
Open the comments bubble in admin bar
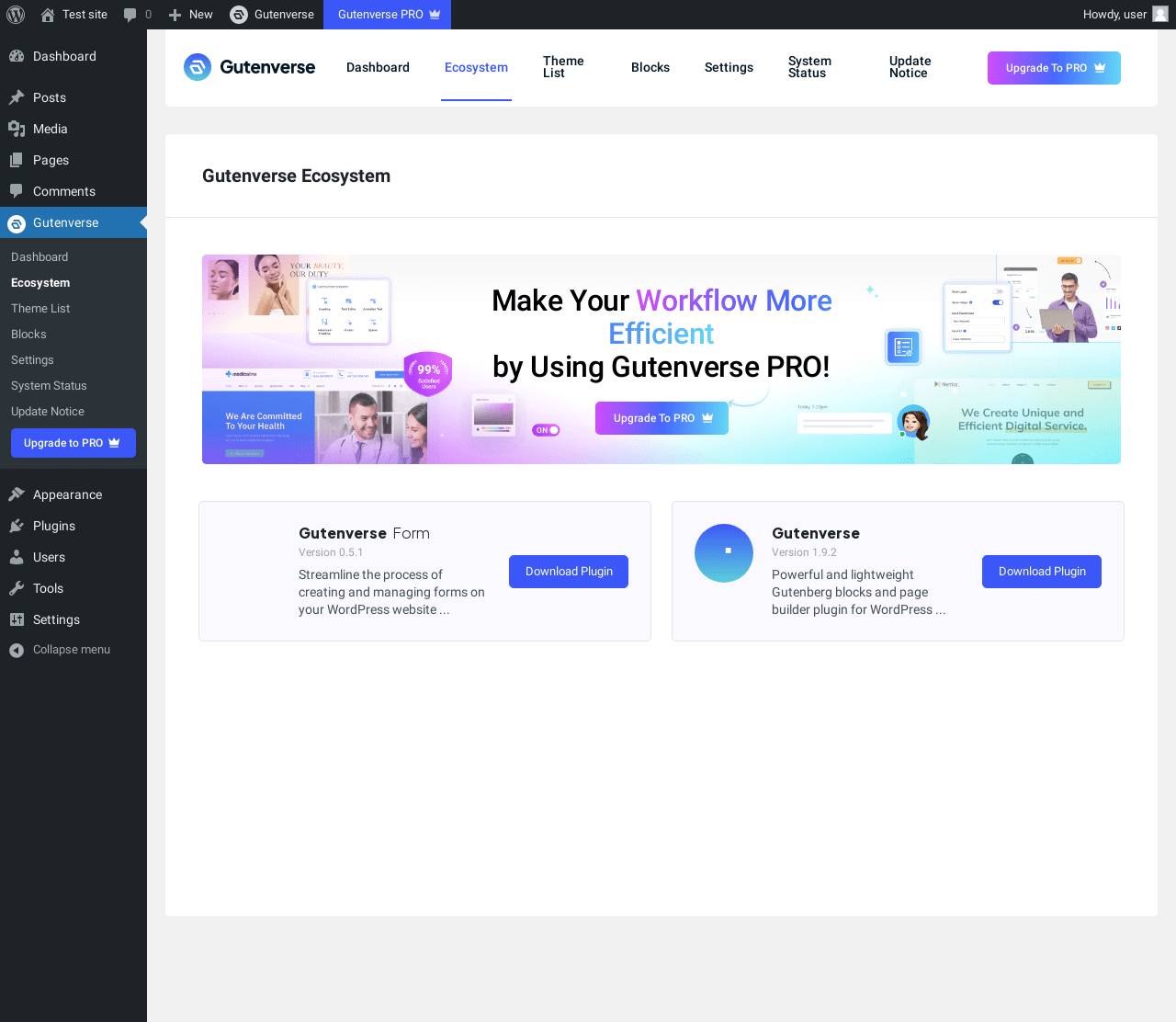click(x=130, y=15)
